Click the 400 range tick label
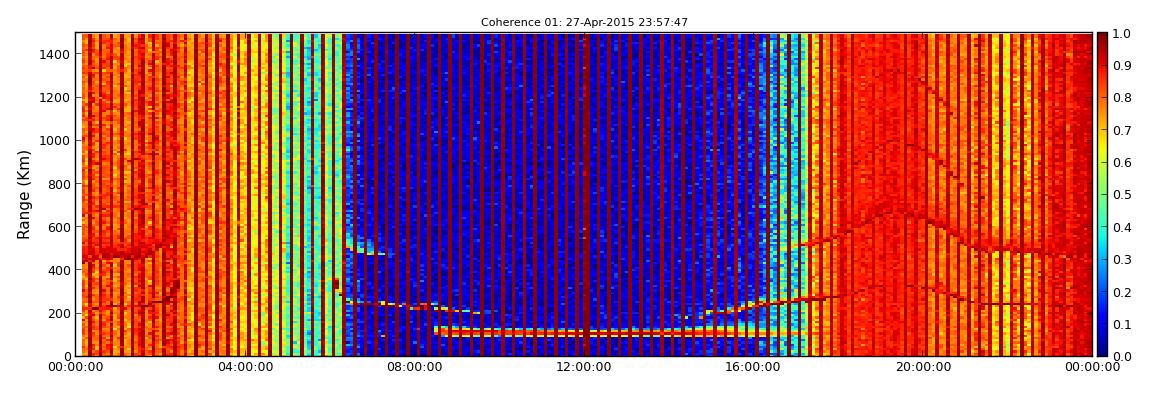Image resolution: width=1150 pixels, height=407 pixels. point(59,271)
